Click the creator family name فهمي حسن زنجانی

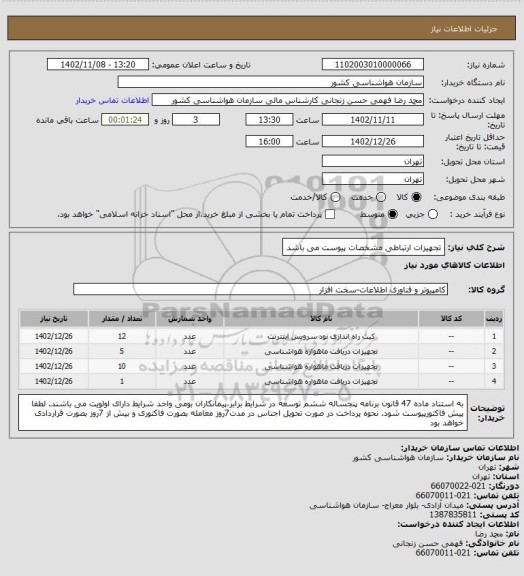coord(427,544)
